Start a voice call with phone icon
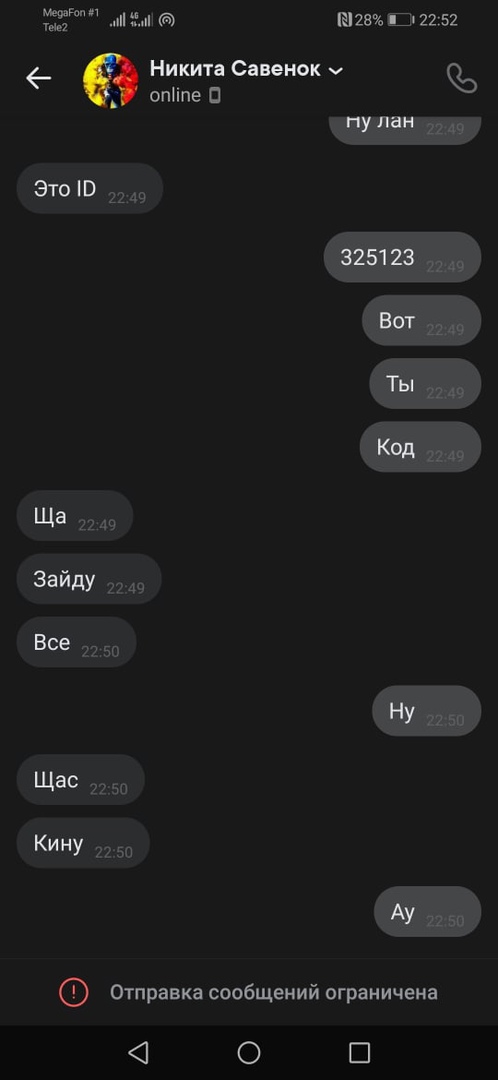The image size is (498, 1080). (461, 79)
